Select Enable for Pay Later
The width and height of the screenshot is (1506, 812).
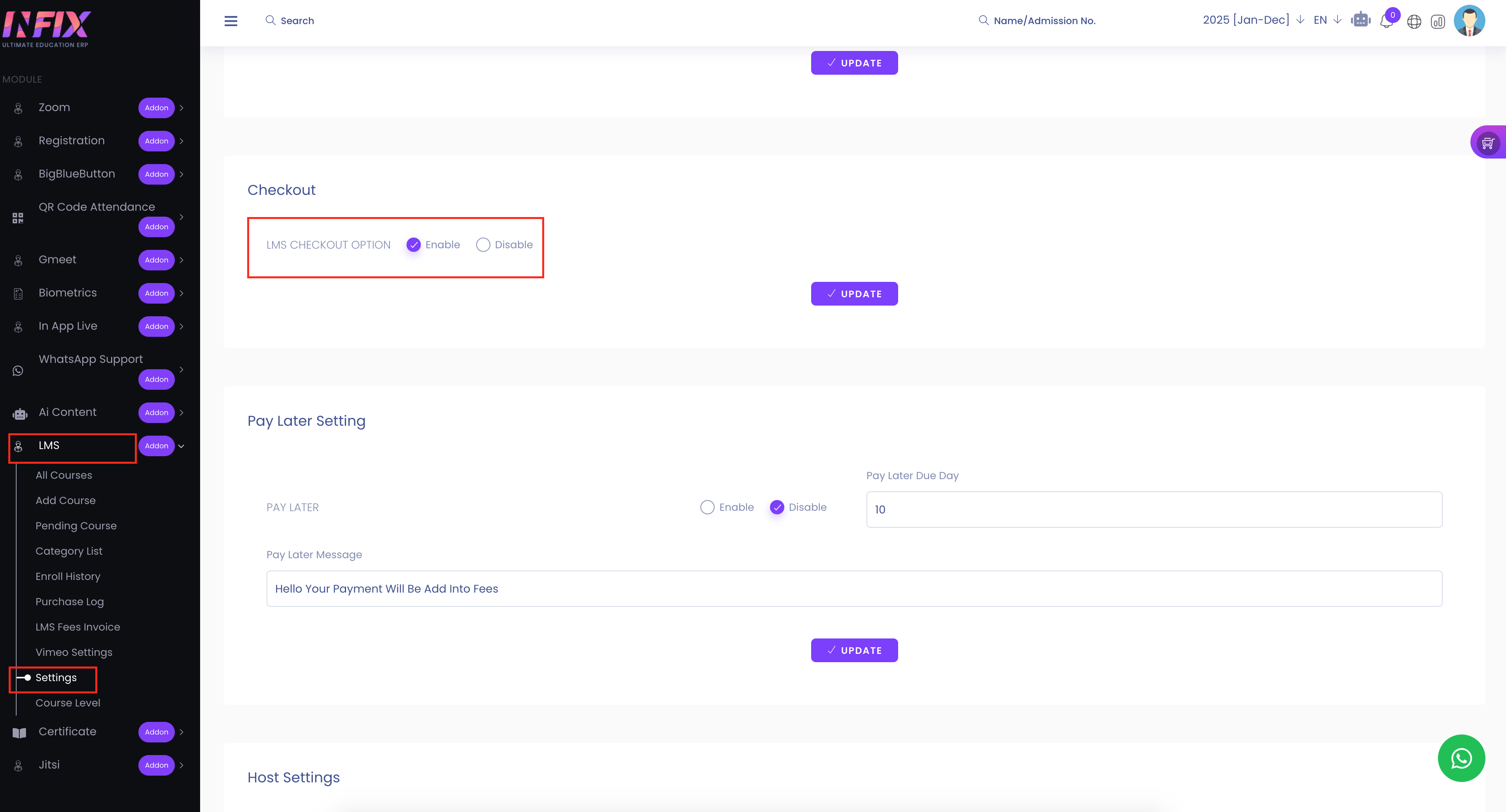pos(708,508)
